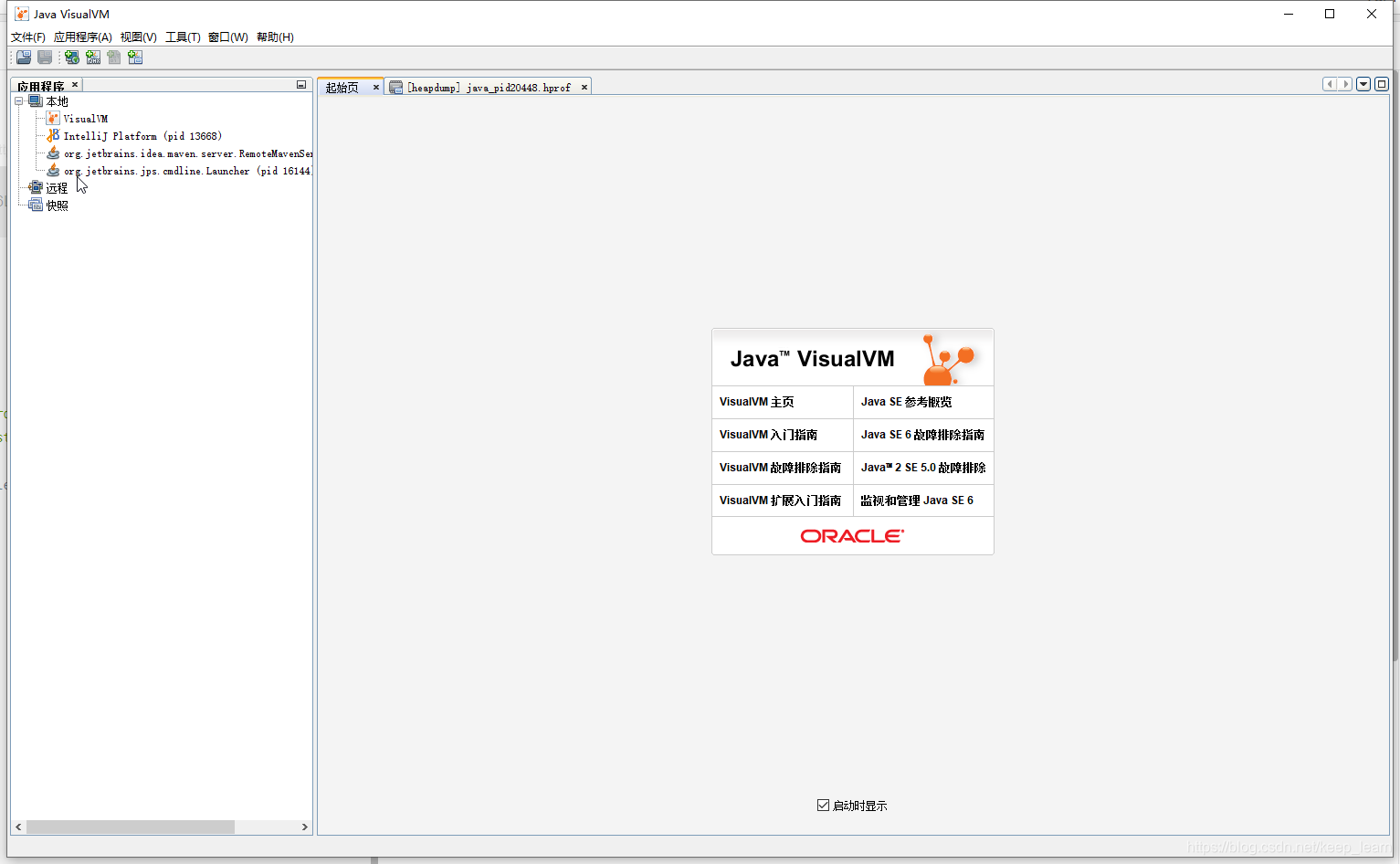
Task: Open the Java SE 参考概览 link
Action: coord(906,402)
